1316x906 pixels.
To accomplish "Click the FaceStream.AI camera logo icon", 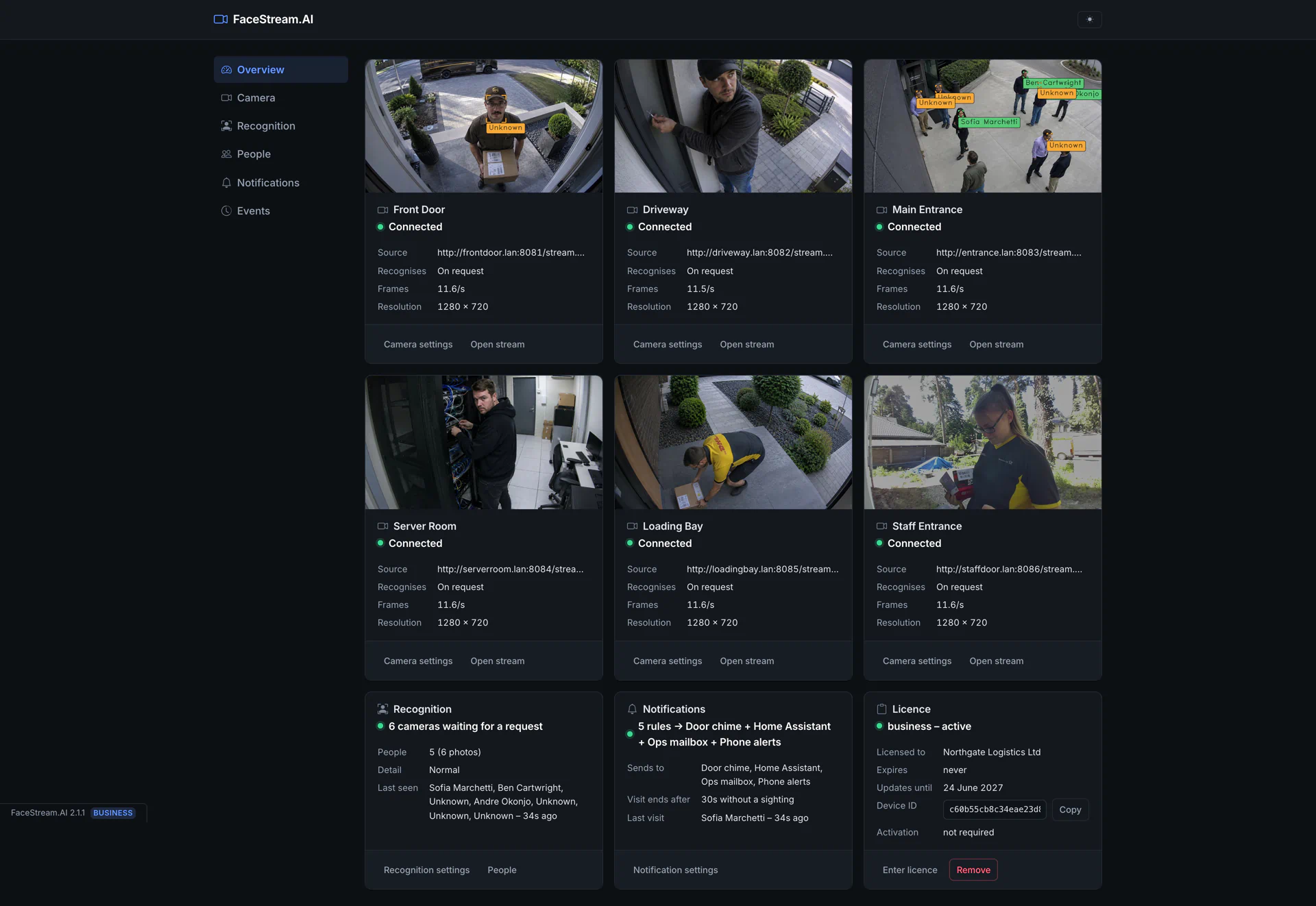I will click(x=221, y=19).
